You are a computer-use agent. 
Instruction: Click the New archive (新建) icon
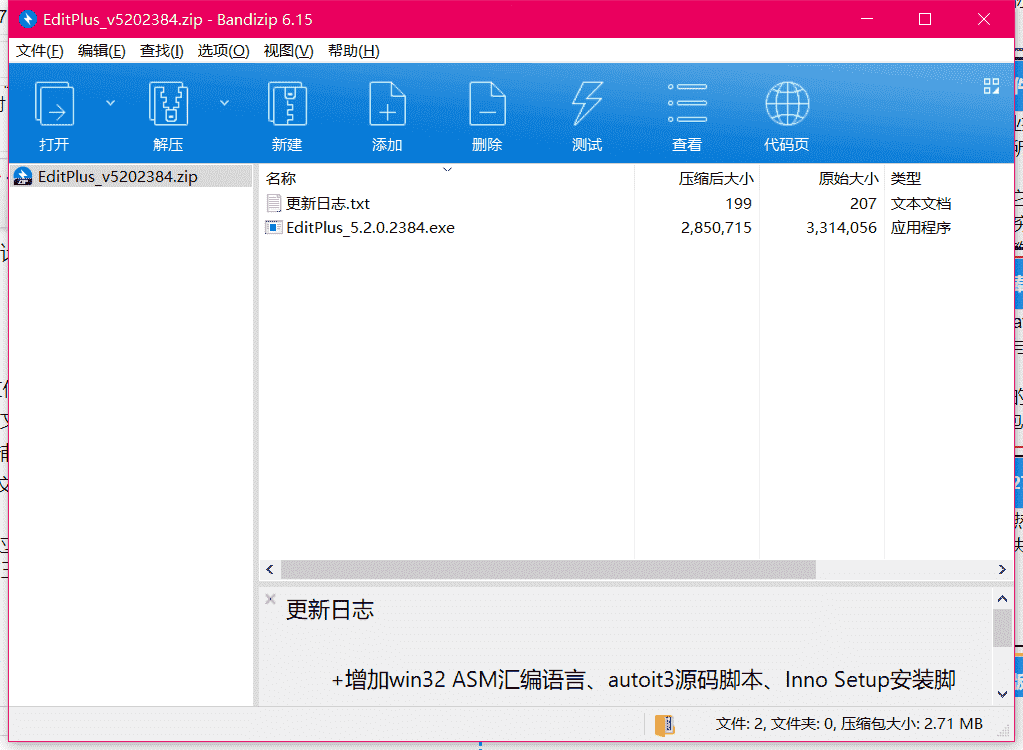click(x=287, y=104)
